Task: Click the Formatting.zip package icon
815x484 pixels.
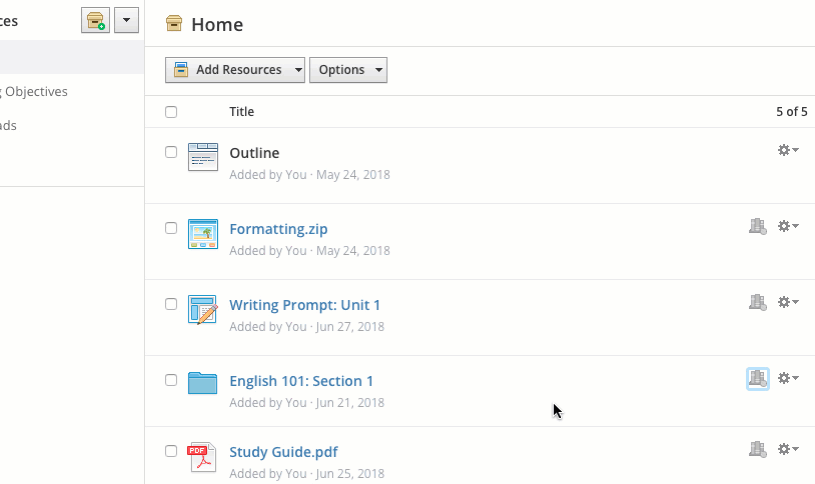Action: click(203, 233)
